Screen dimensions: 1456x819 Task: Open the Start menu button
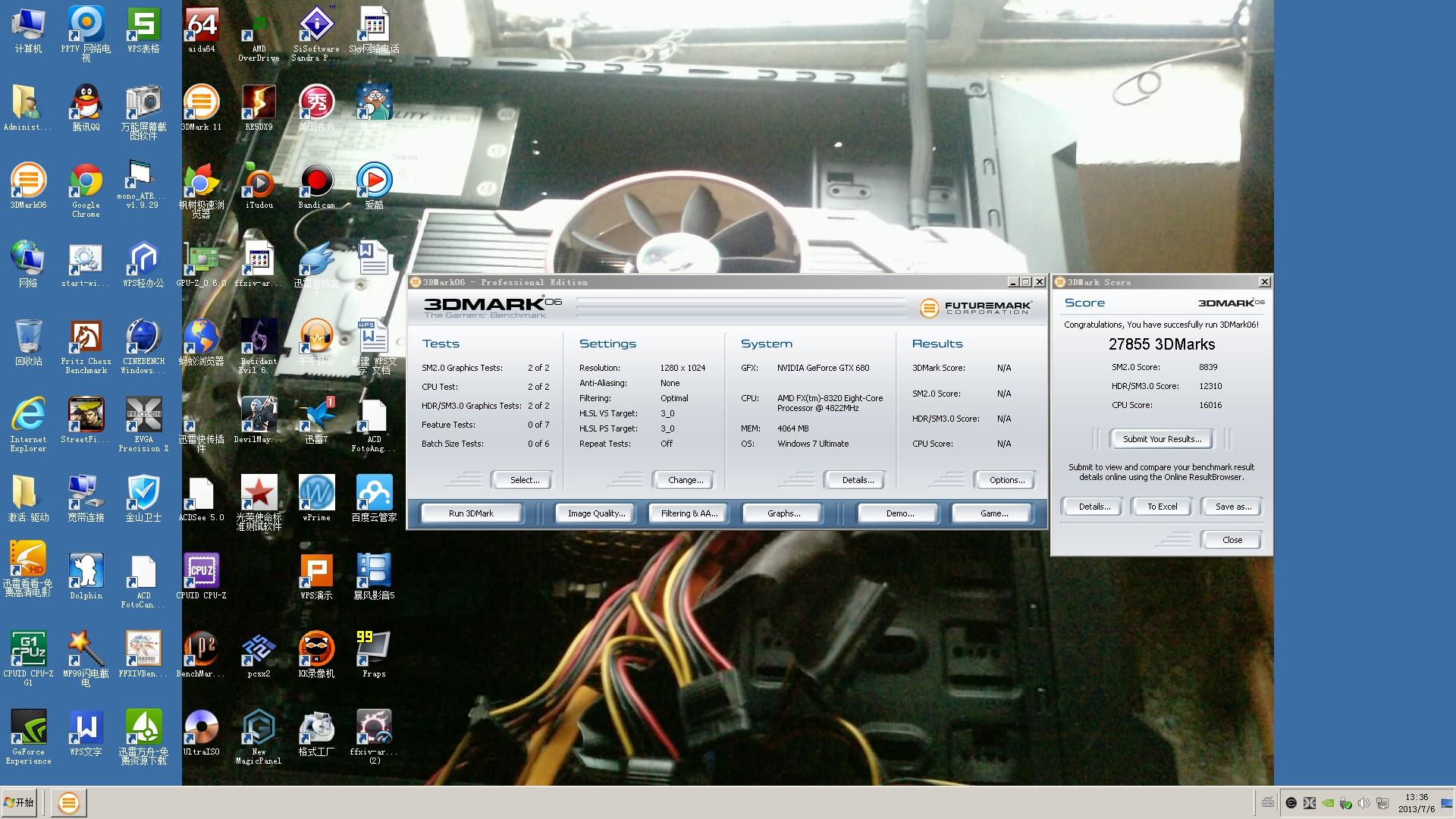(x=20, y=802)
